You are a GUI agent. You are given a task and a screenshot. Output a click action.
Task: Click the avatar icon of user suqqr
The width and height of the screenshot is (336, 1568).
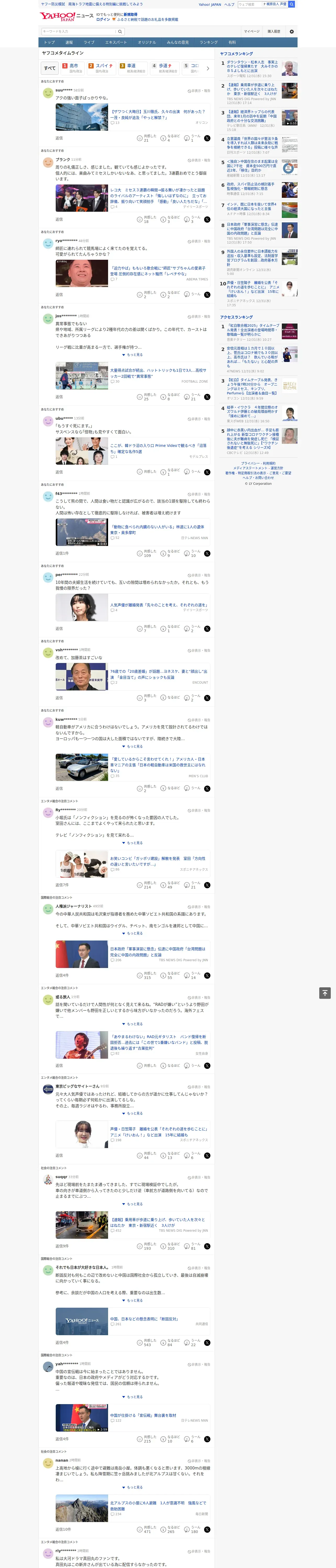click(x=48, y=1180)
